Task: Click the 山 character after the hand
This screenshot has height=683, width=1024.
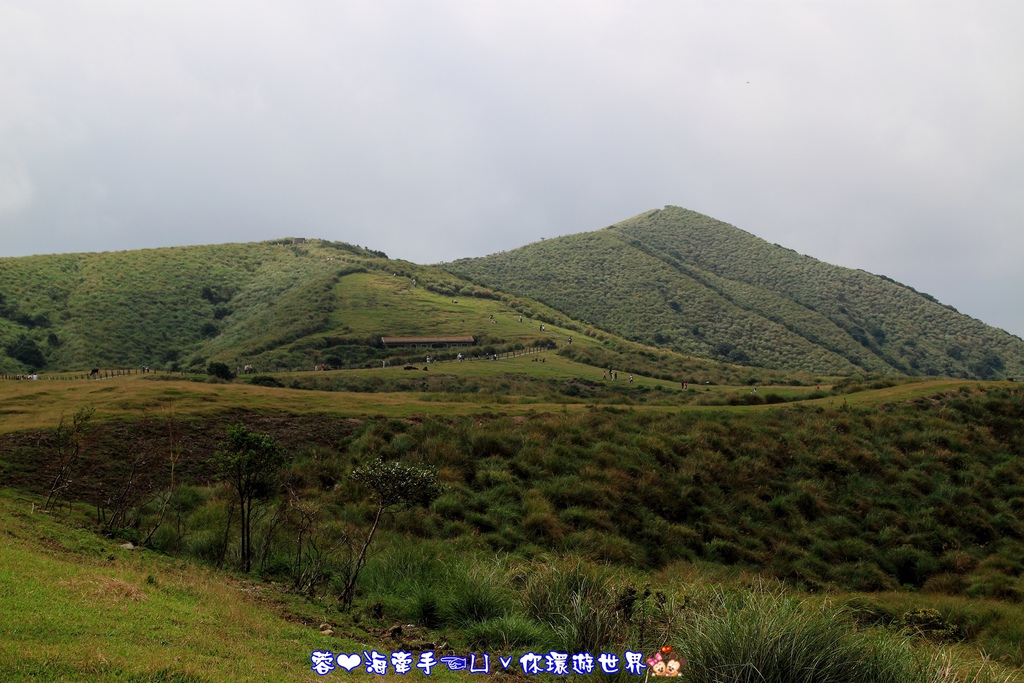Action: tap(480, 663)
